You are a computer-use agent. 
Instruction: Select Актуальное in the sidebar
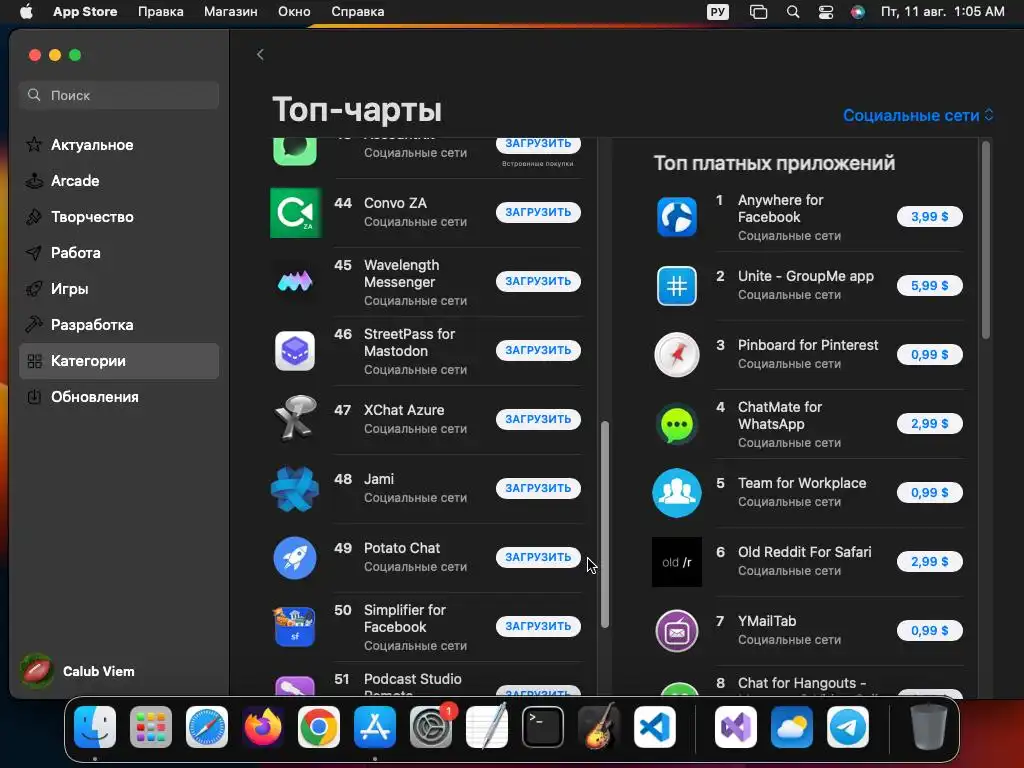coord(119,145)
